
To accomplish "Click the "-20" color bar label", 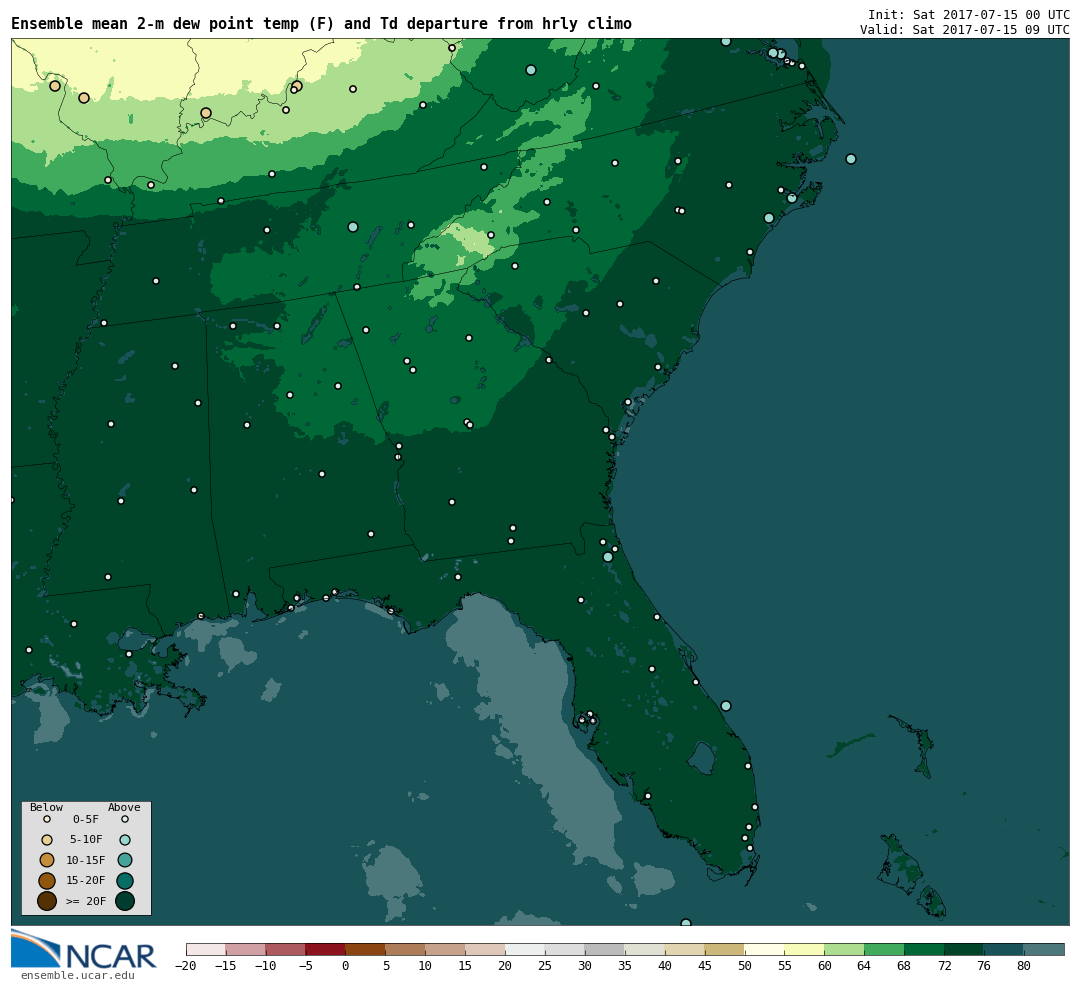I will click(x=185, y=966).
